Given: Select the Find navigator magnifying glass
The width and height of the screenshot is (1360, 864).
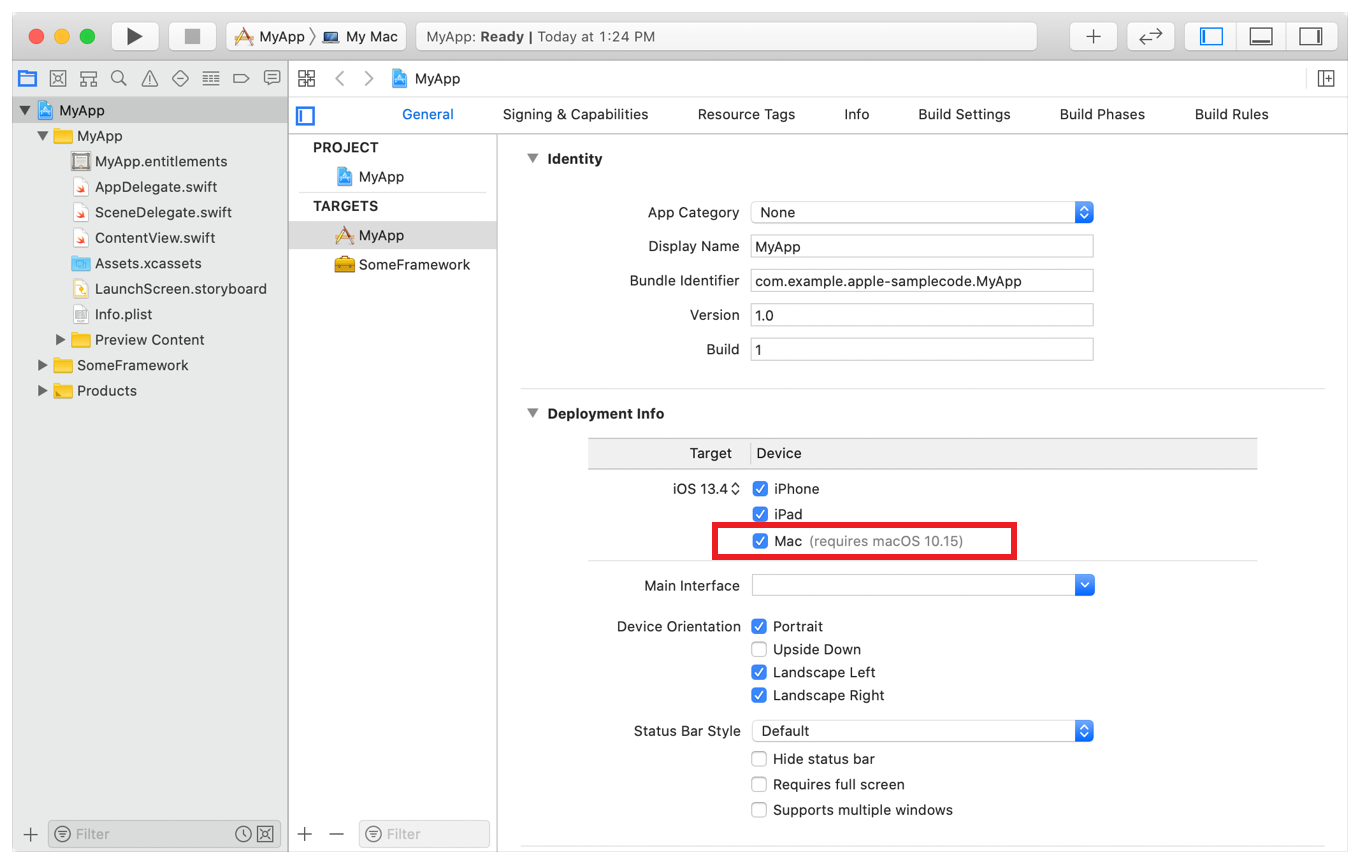Looking at the screenshot, I should point(119,78).
